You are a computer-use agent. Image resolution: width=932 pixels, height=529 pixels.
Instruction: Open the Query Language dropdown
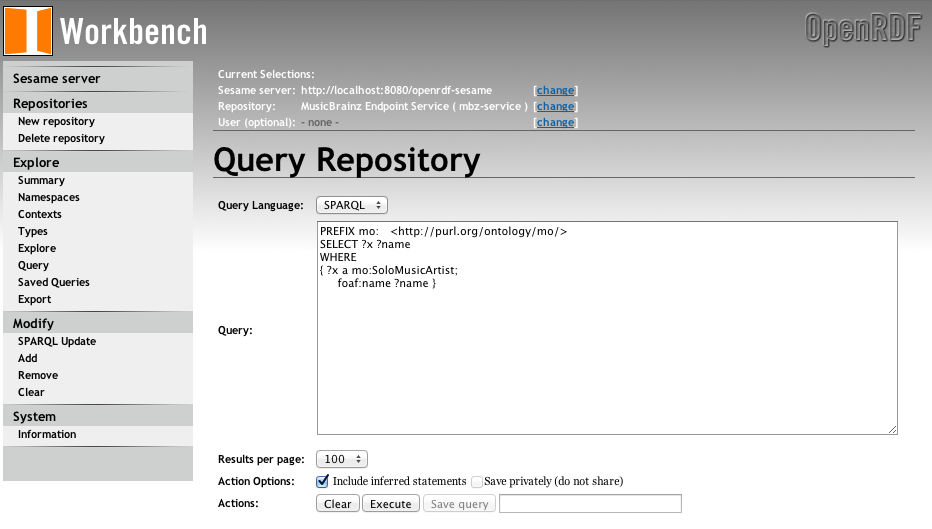pos(352,205)
